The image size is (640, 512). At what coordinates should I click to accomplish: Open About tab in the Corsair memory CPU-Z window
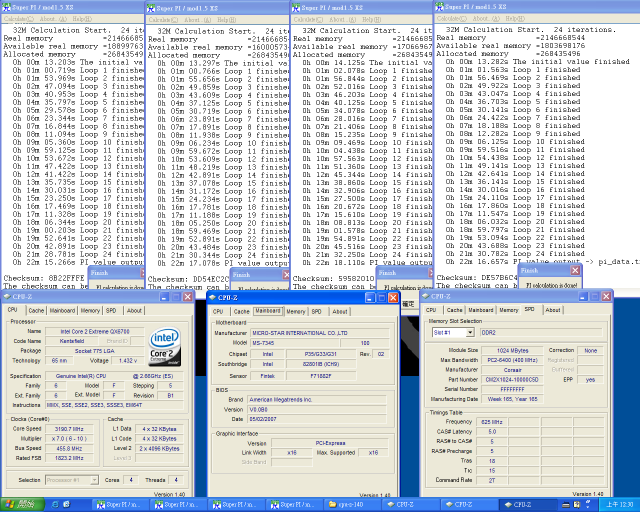pyautogui.click(x=553, y=310)
